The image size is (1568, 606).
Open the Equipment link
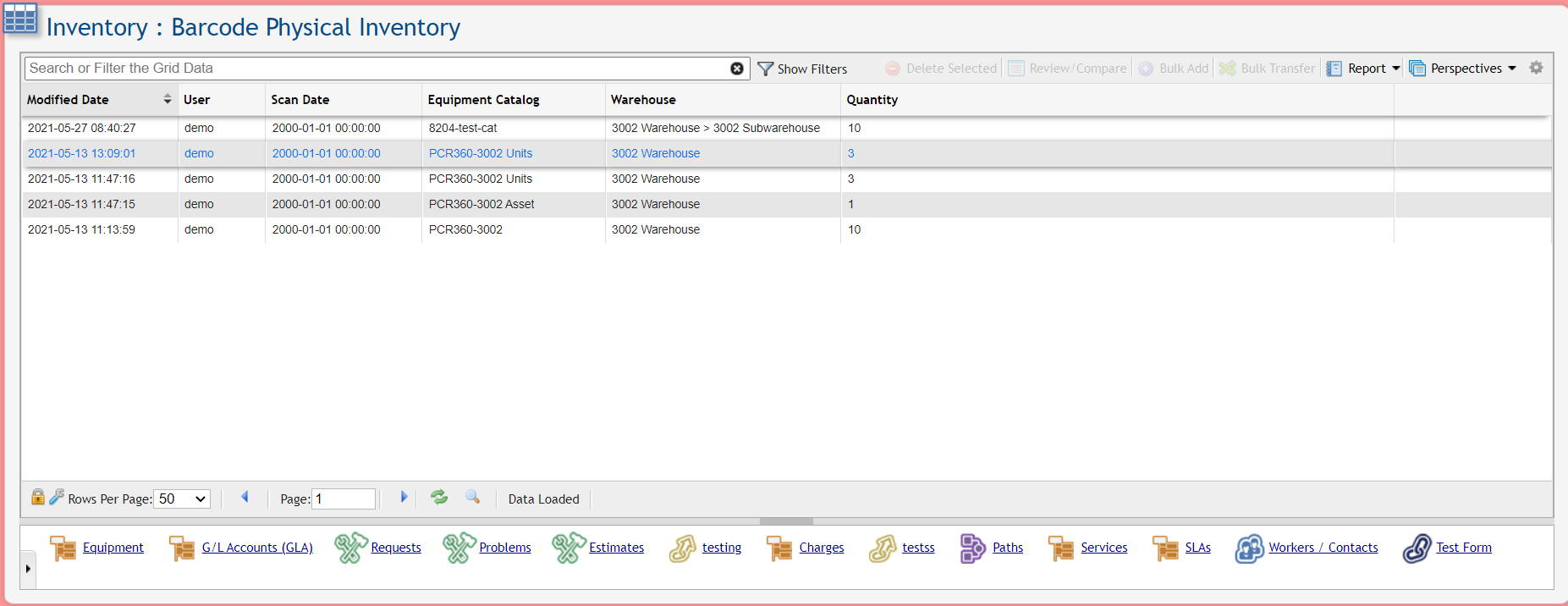pyautogui.click(x=113, y=548)
